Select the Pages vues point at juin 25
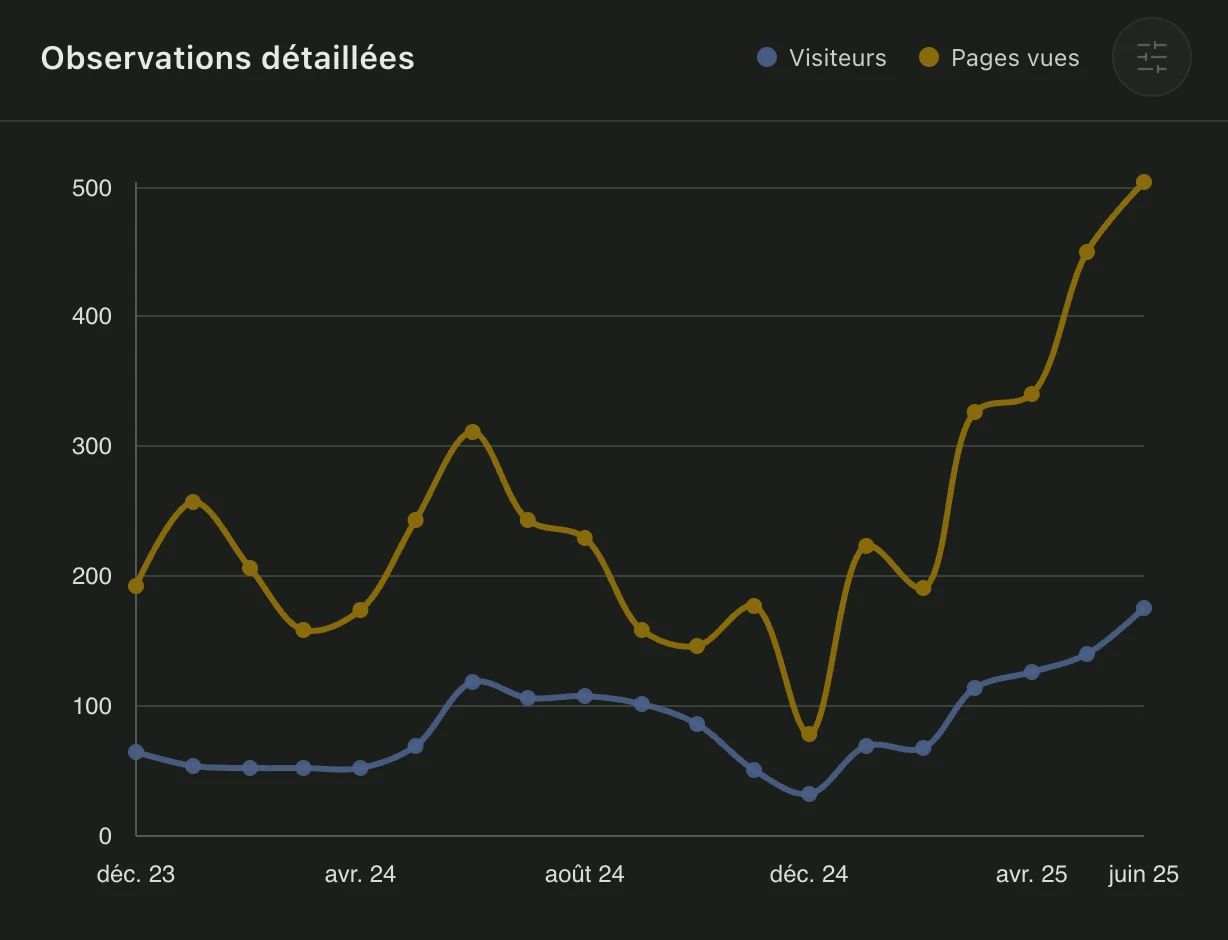 click(x=1144, y=182)
